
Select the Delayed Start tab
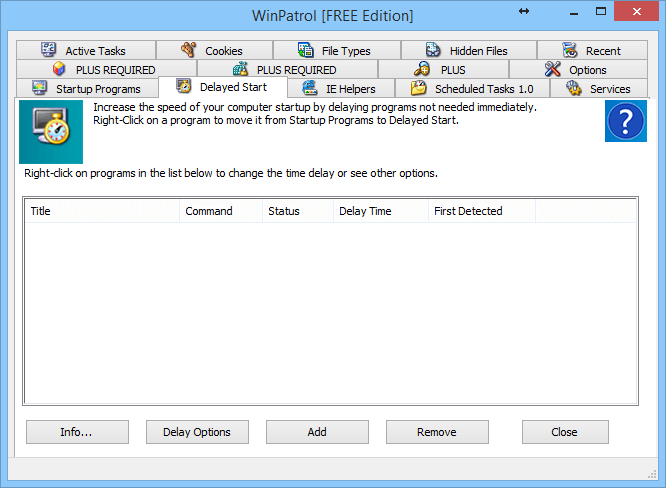[223, 87]
